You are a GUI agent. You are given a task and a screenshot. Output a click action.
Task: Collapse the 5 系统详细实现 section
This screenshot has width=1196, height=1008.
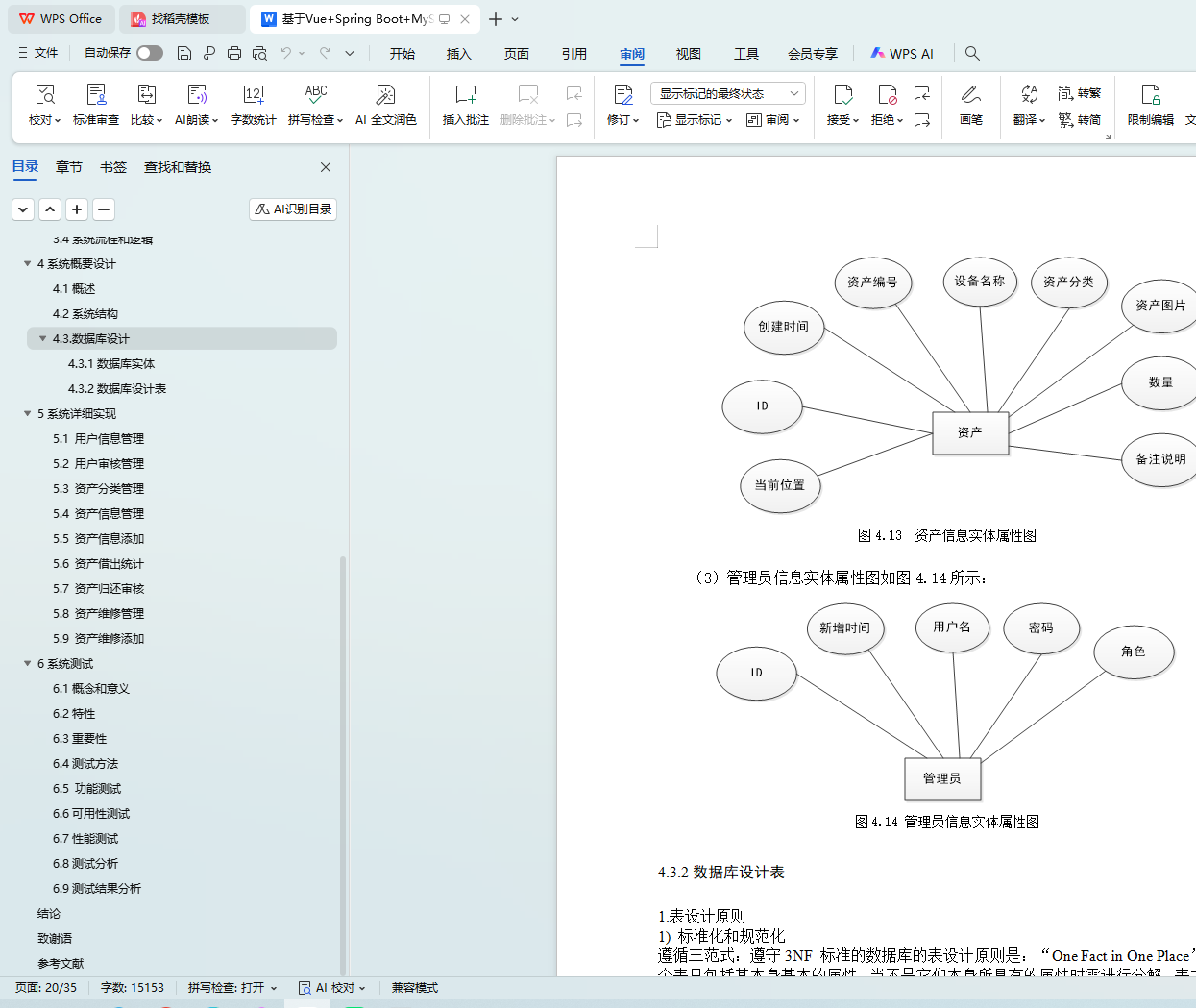point(27,413)
